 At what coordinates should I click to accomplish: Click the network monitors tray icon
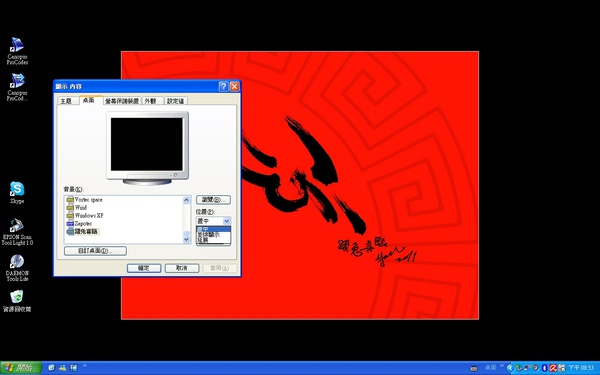point(527,368)
